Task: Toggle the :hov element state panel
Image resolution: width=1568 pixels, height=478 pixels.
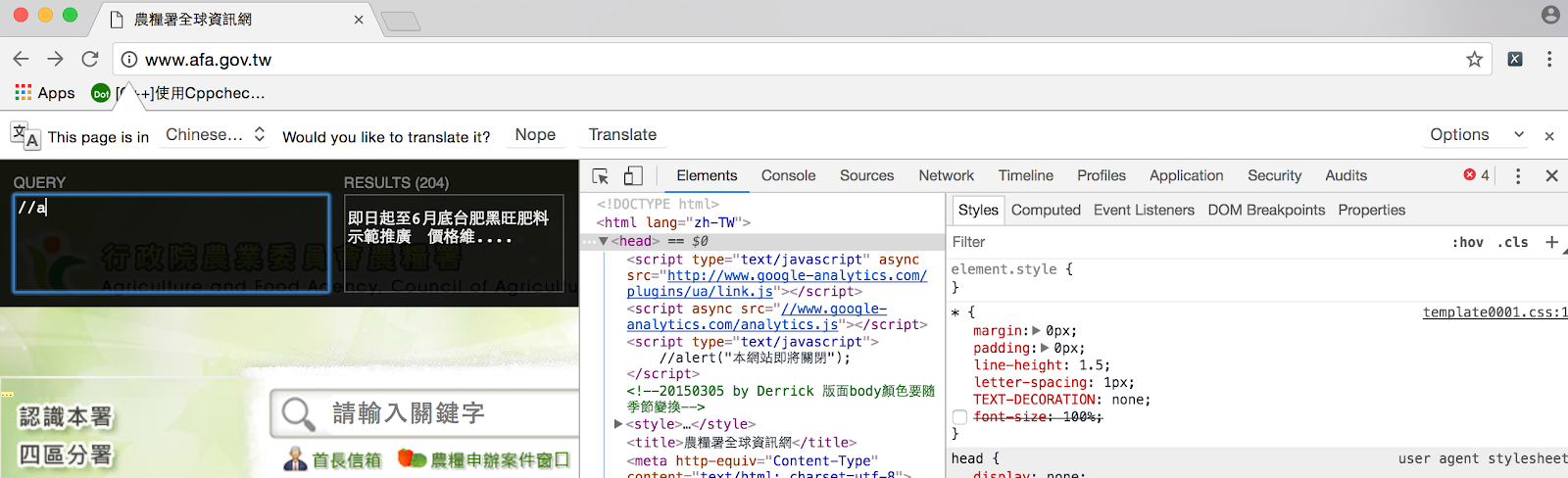Action: [x=1467, y=242]
